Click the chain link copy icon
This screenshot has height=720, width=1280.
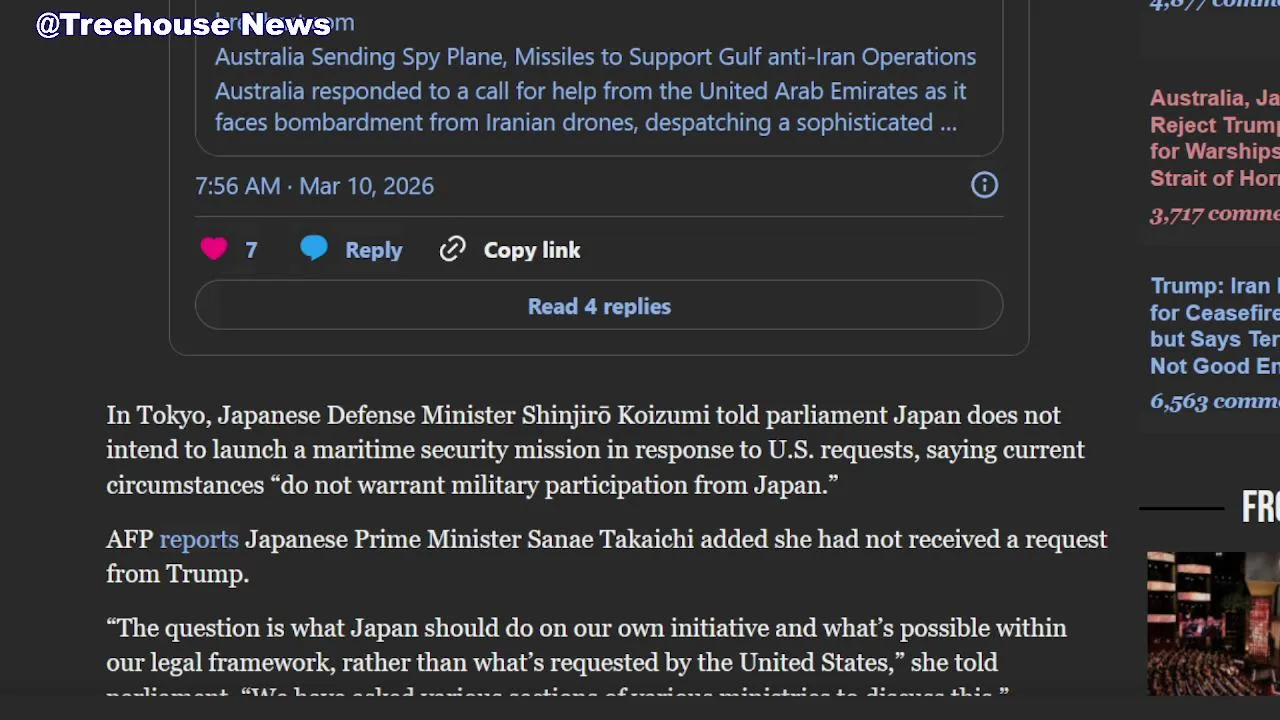click(453, 249)
